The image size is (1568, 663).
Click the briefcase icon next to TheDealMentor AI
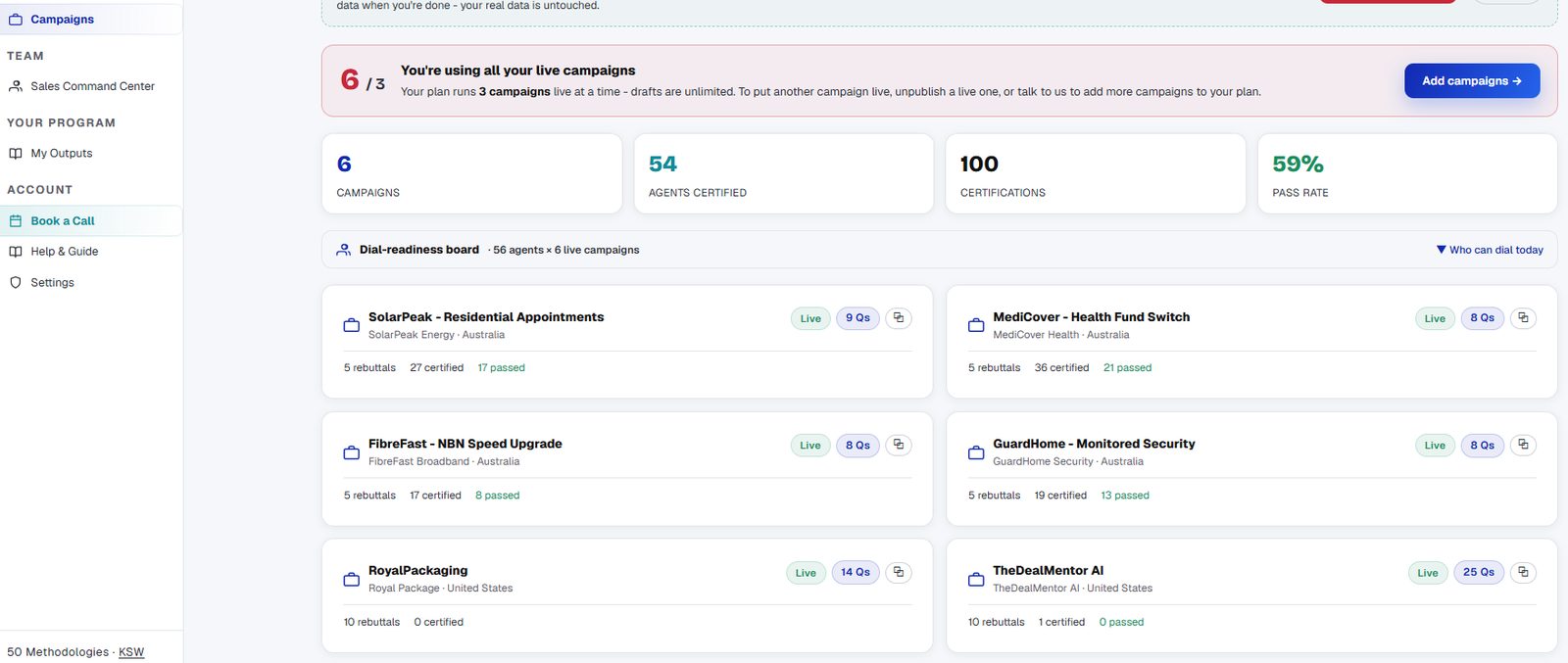(976, 579)
